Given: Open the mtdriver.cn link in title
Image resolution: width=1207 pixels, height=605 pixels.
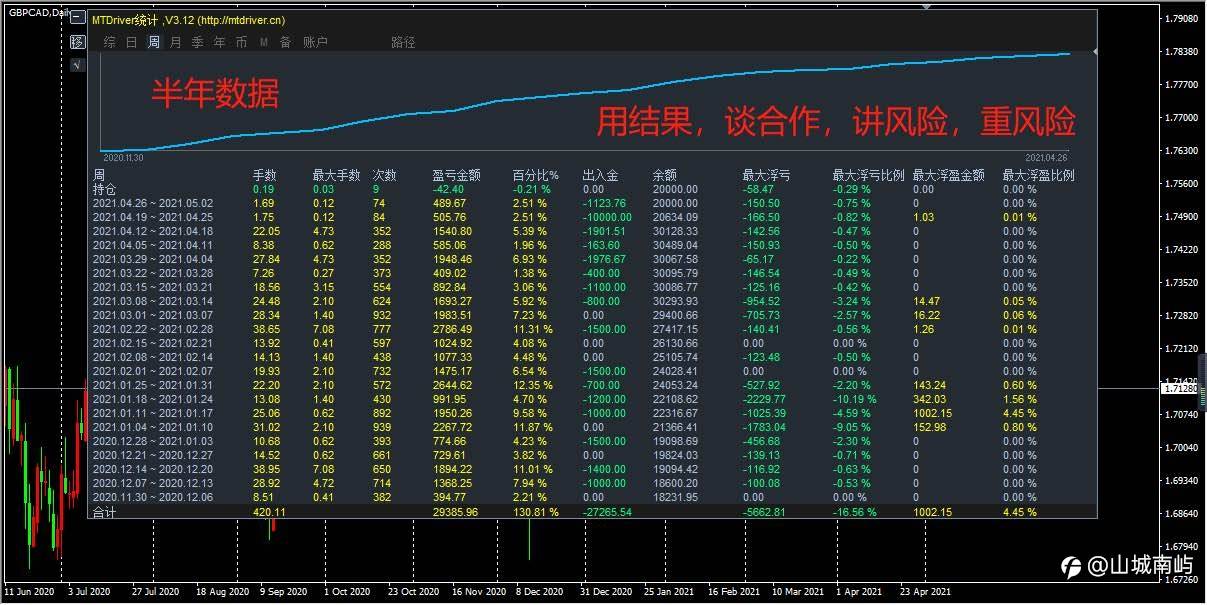Looking at the screenshot, I should (x=241, y=19).
